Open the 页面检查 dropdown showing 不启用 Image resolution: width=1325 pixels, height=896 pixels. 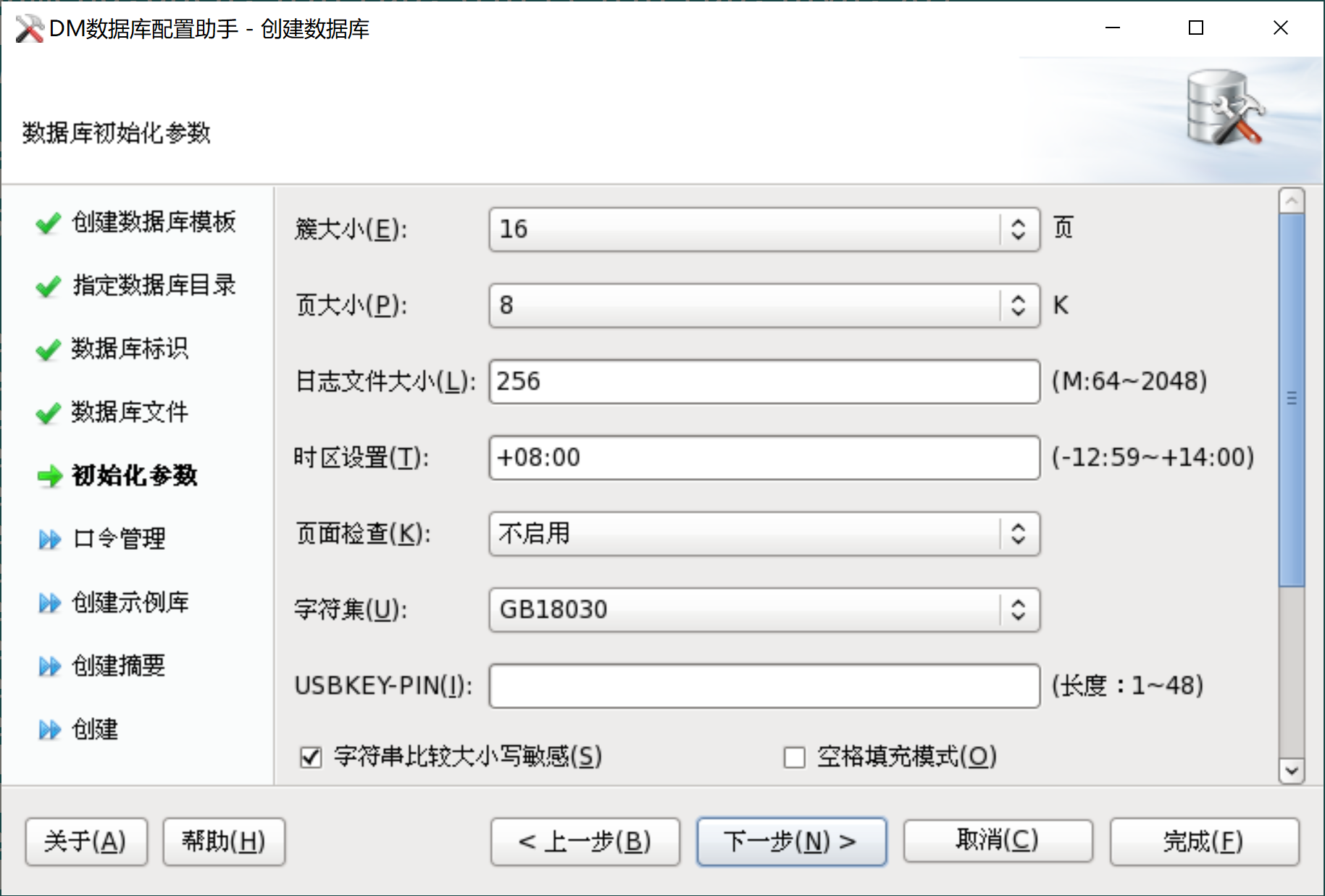[x=1018, y=534]
